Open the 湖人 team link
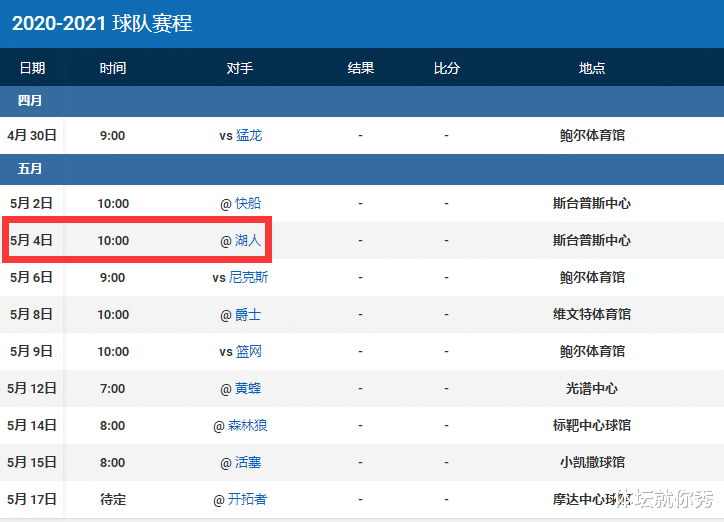The image size is (724, 522). coord(248,240)
